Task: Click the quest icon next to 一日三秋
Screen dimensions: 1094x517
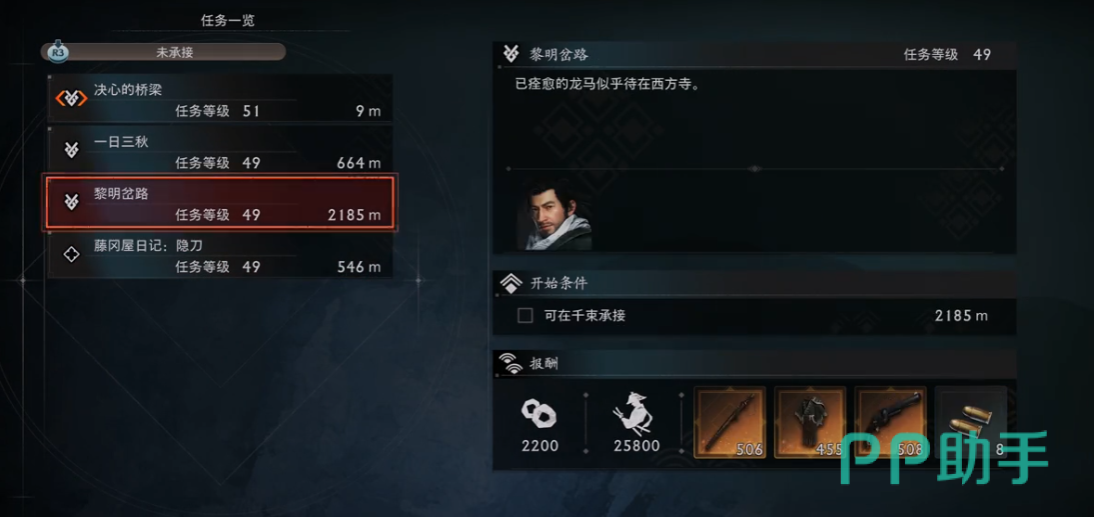Action: click(x=70, y=150)
